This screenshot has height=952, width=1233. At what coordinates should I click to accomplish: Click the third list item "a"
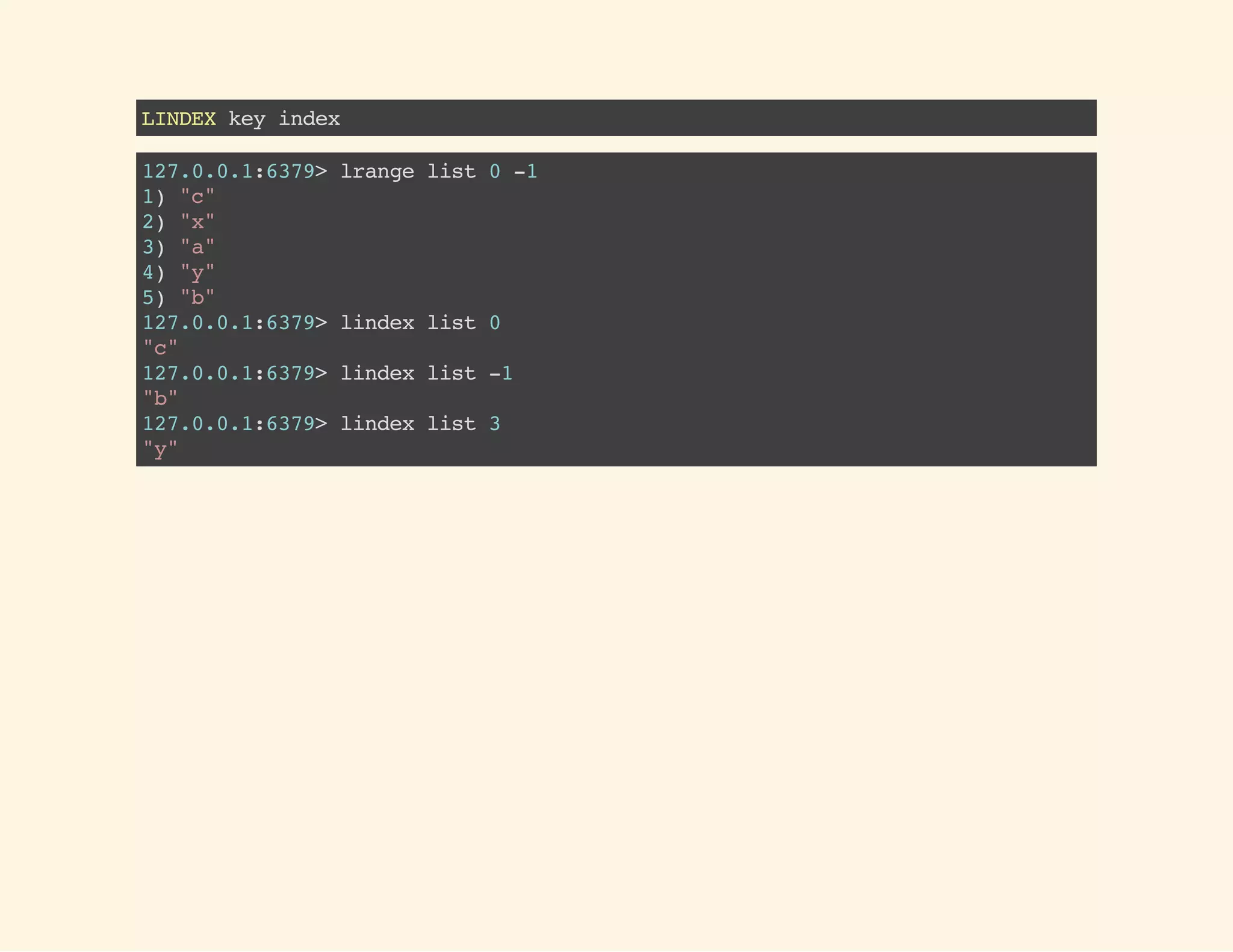(x=197, y=247)
